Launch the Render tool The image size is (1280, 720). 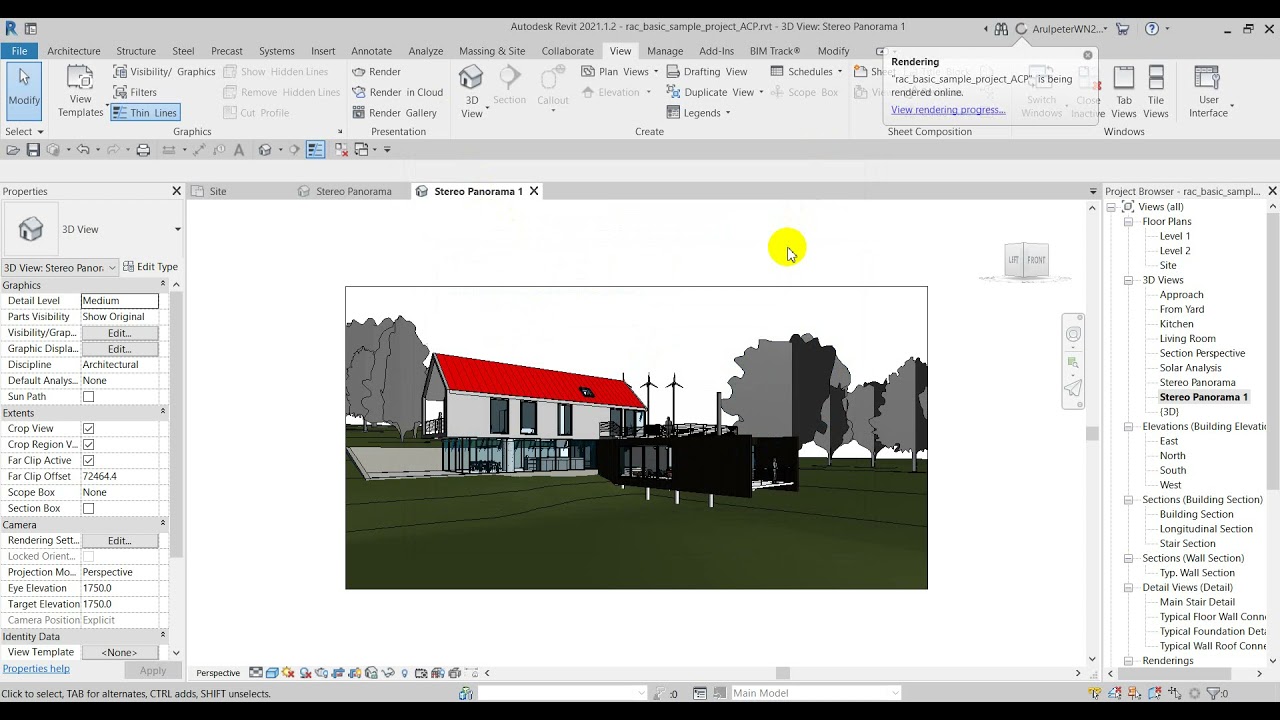pyautogui.click(x=377, y=72)
